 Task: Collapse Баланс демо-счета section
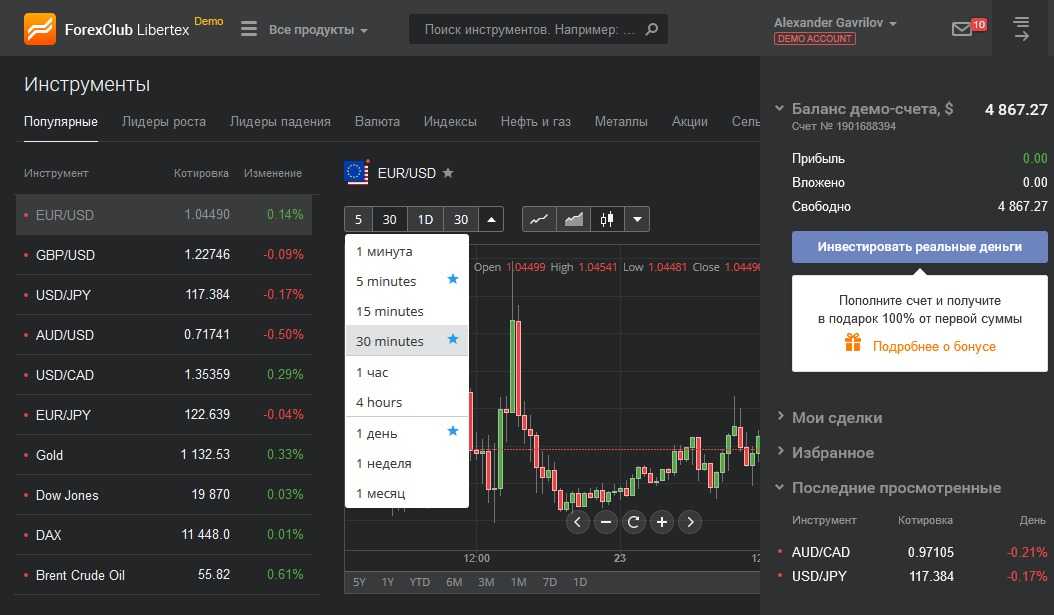coord(779,108)
